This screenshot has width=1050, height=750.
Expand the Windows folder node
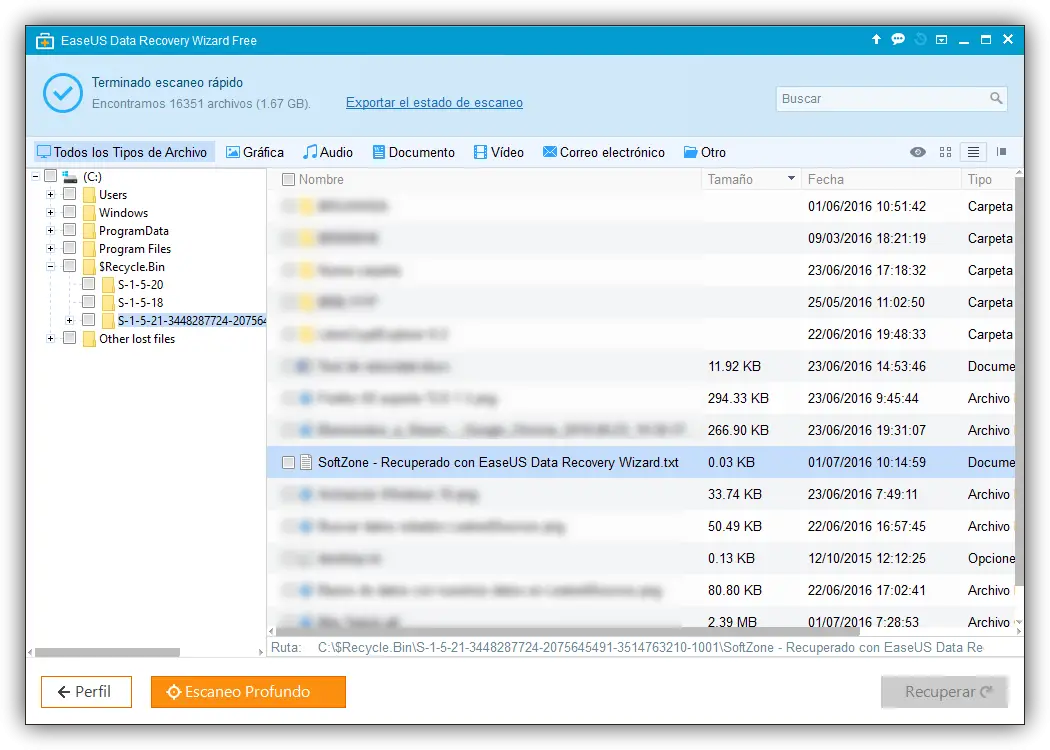[x=50, y=213]
